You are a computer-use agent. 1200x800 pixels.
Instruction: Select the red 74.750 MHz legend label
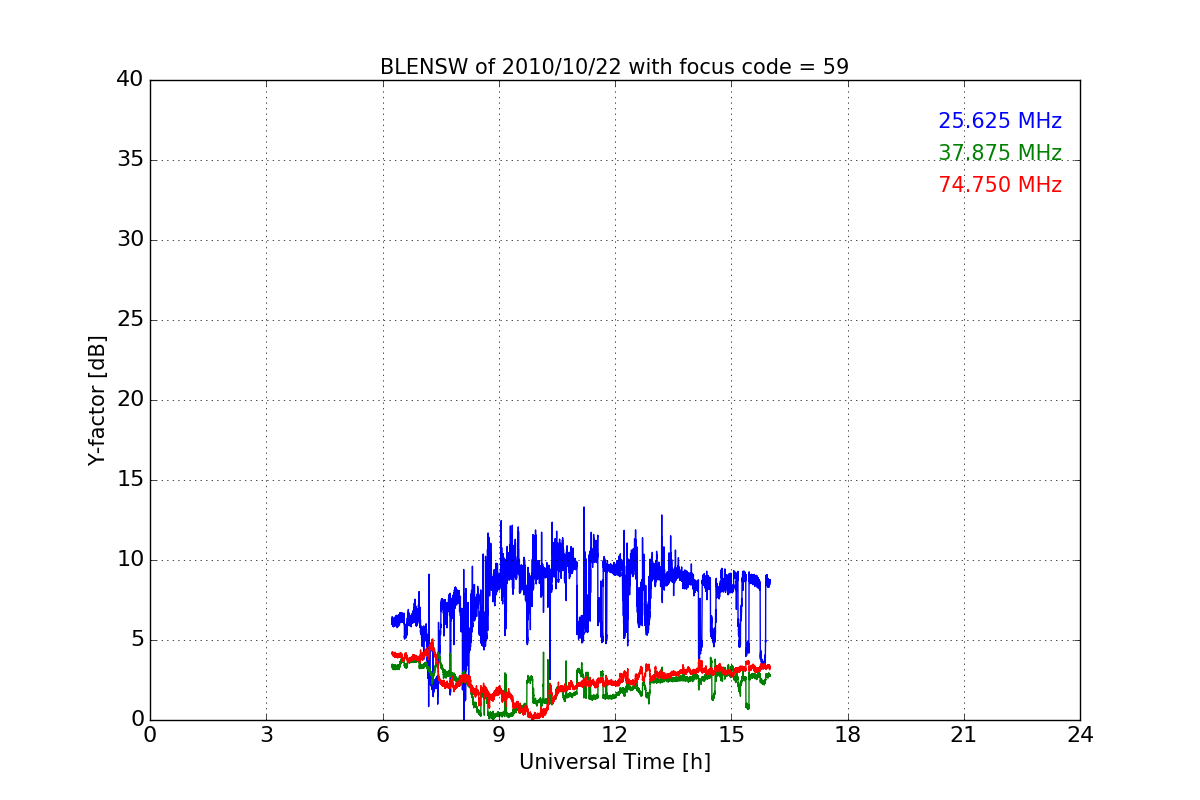(x=1000, y=185)
